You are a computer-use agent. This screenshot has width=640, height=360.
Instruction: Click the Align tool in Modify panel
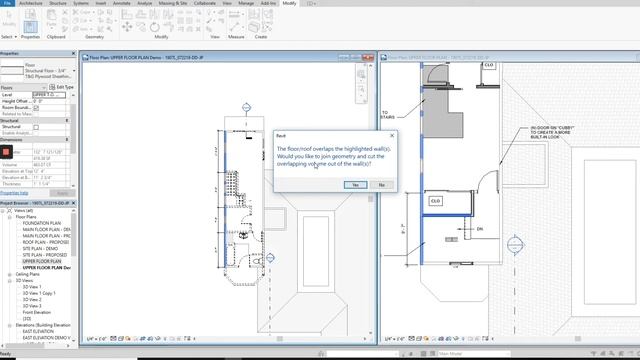127,15
